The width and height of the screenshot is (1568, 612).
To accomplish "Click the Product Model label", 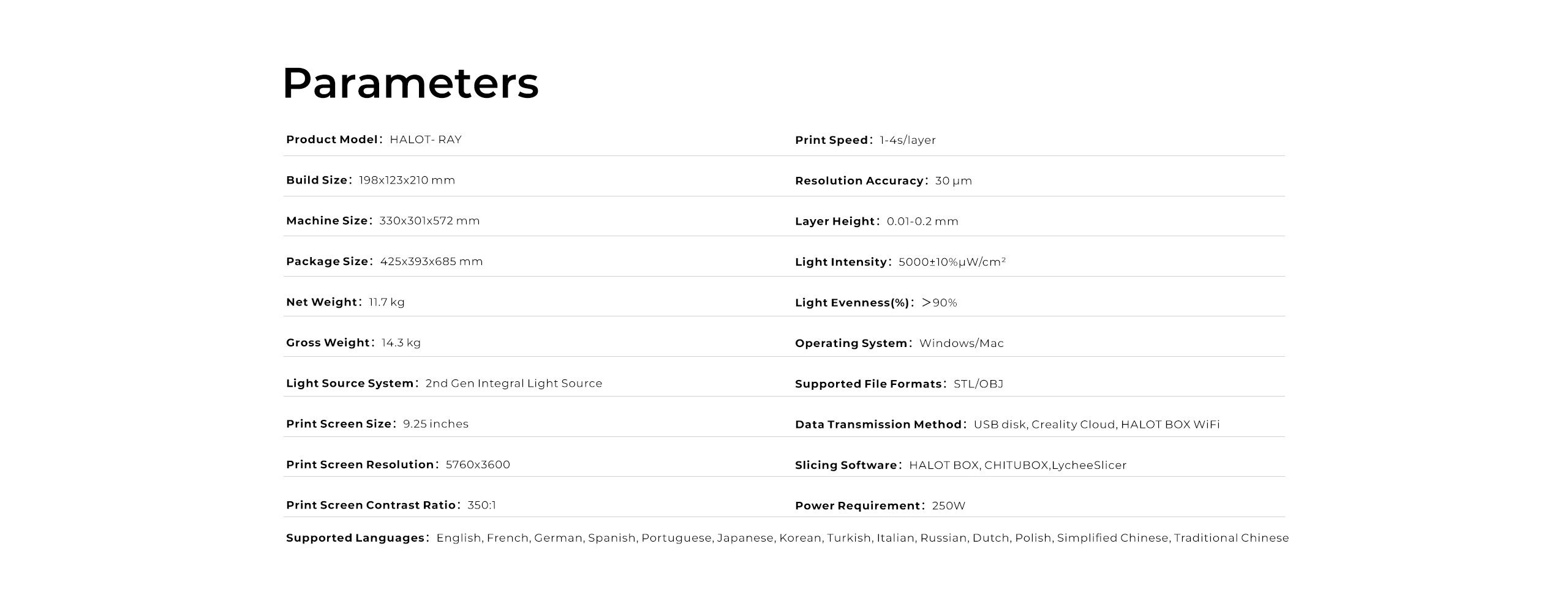I will (x=332, y=140).
